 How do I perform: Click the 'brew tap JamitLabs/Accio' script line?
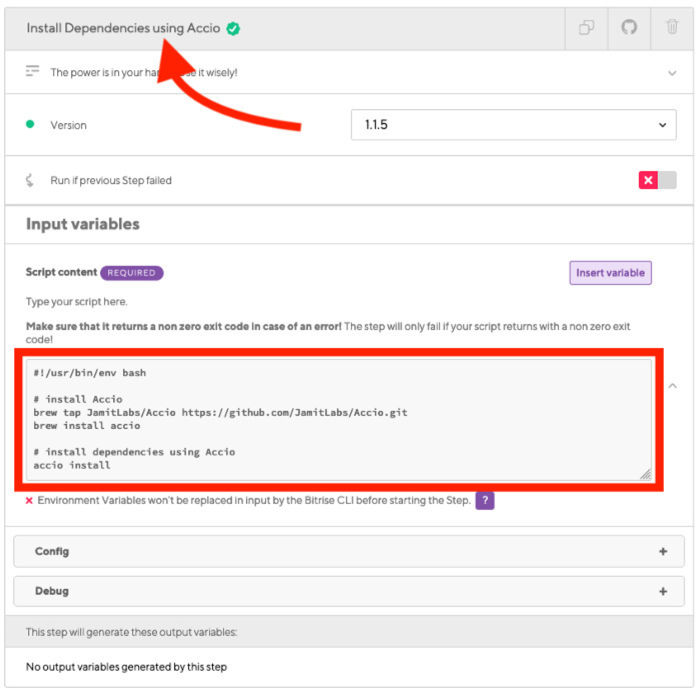[x=220, y=413]
